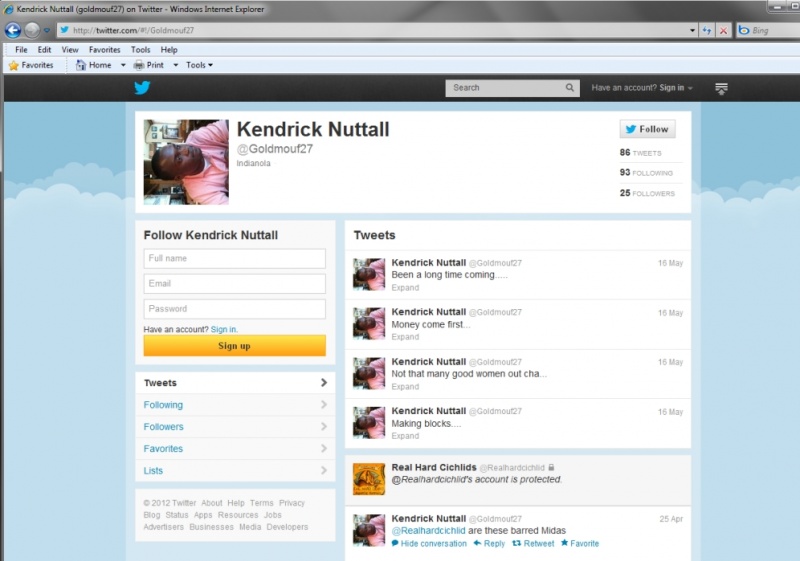Open the Help menu
Screen dimensions: 800x561
point(169,49)
